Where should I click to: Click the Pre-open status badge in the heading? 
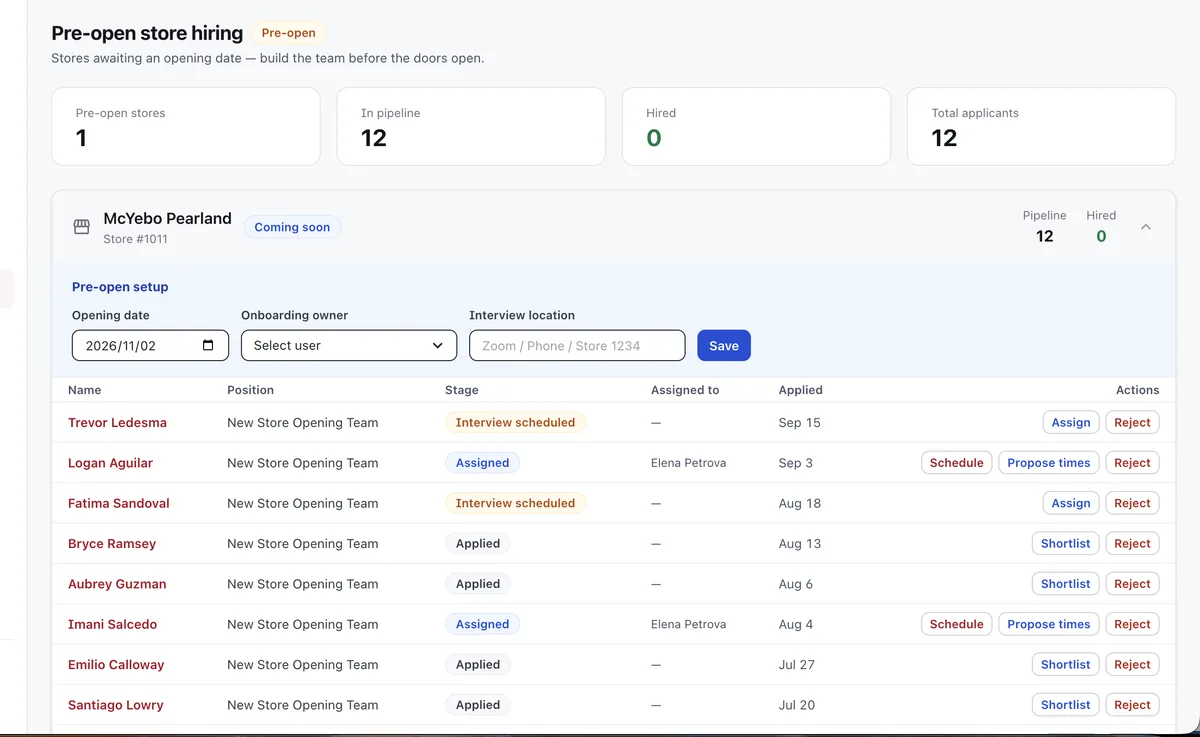tap(288, 33)
